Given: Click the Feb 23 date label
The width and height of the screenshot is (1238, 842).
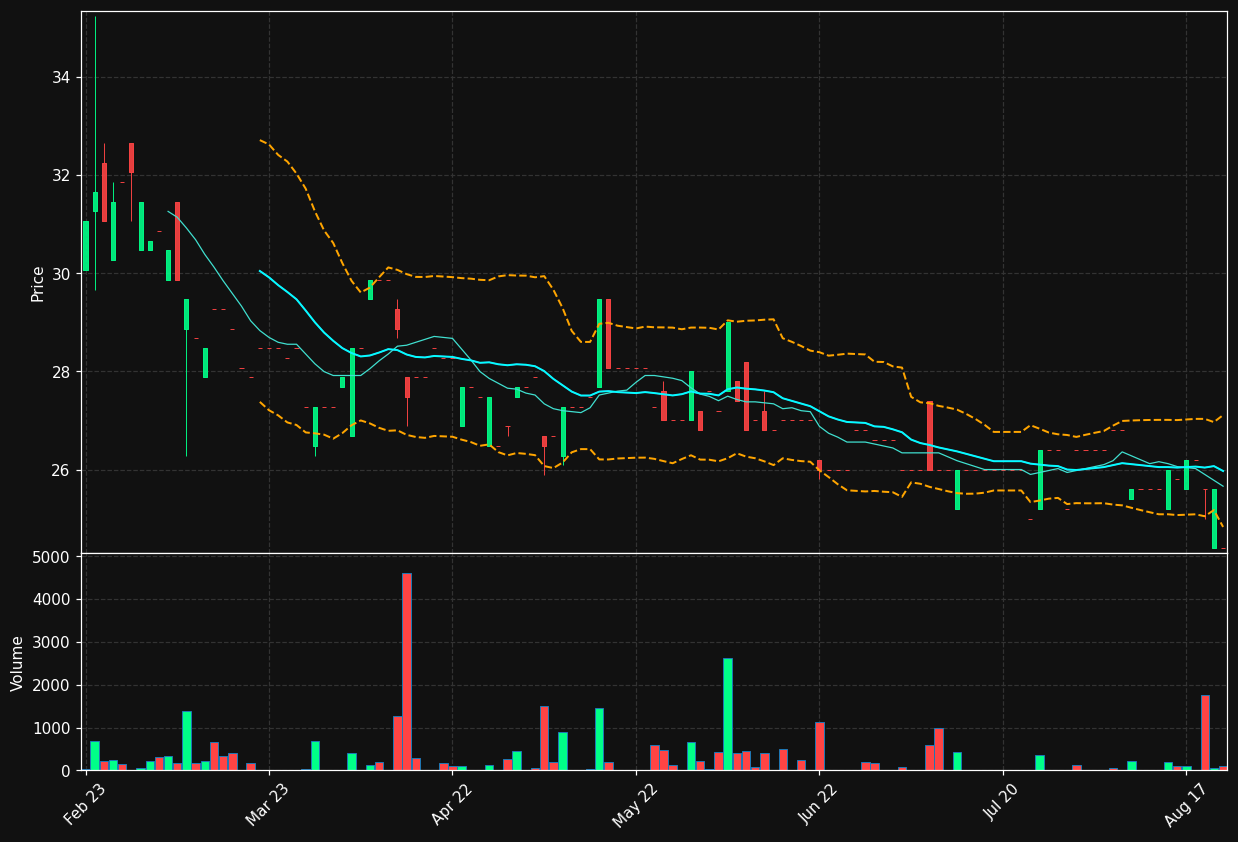Looking at the screenshot, I should (x=85, y=805).
